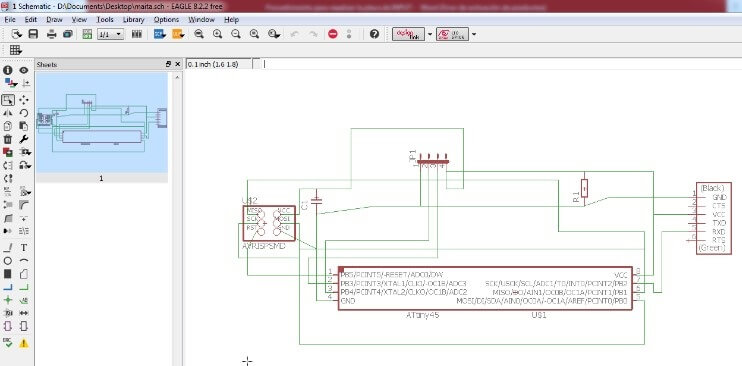Undock the Sheets panel
The image size is (742, 366).
[x=168, y=64]
